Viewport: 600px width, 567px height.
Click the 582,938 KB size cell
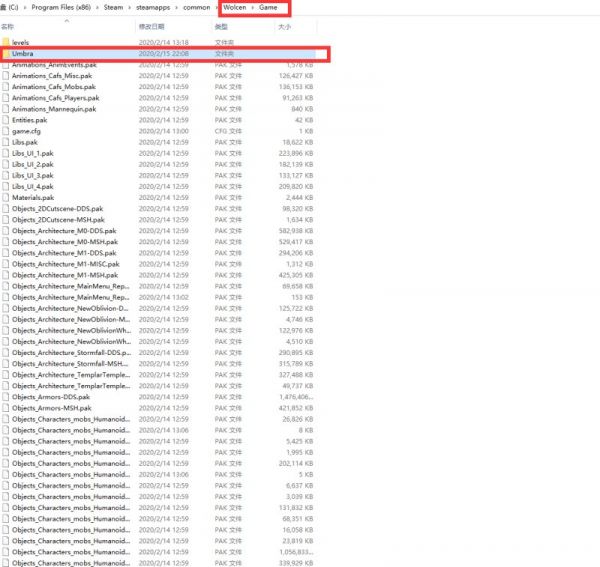pyautogui.click(x=296, y=231)
